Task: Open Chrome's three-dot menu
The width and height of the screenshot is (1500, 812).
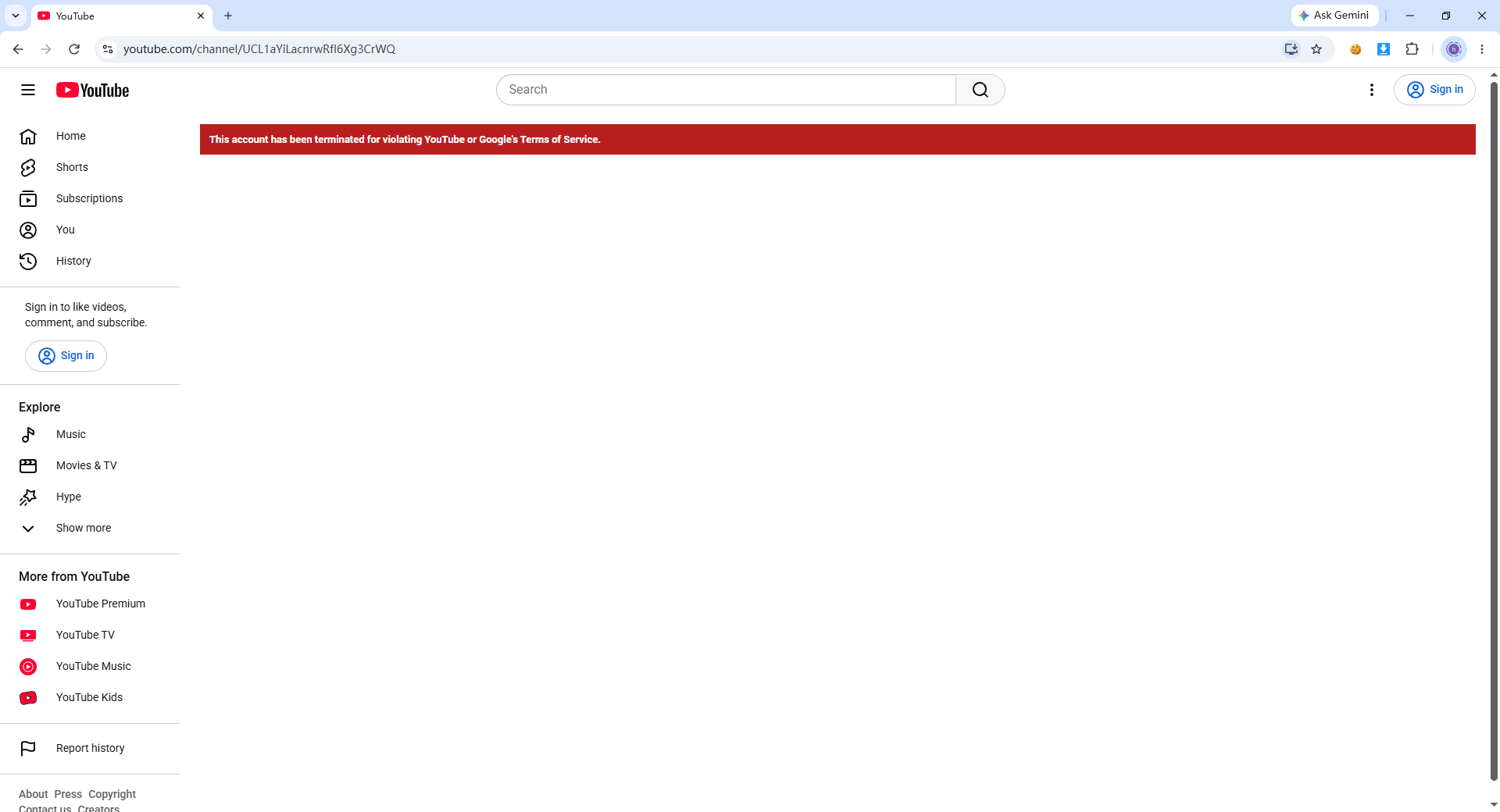Action: tap(1482, 49)
